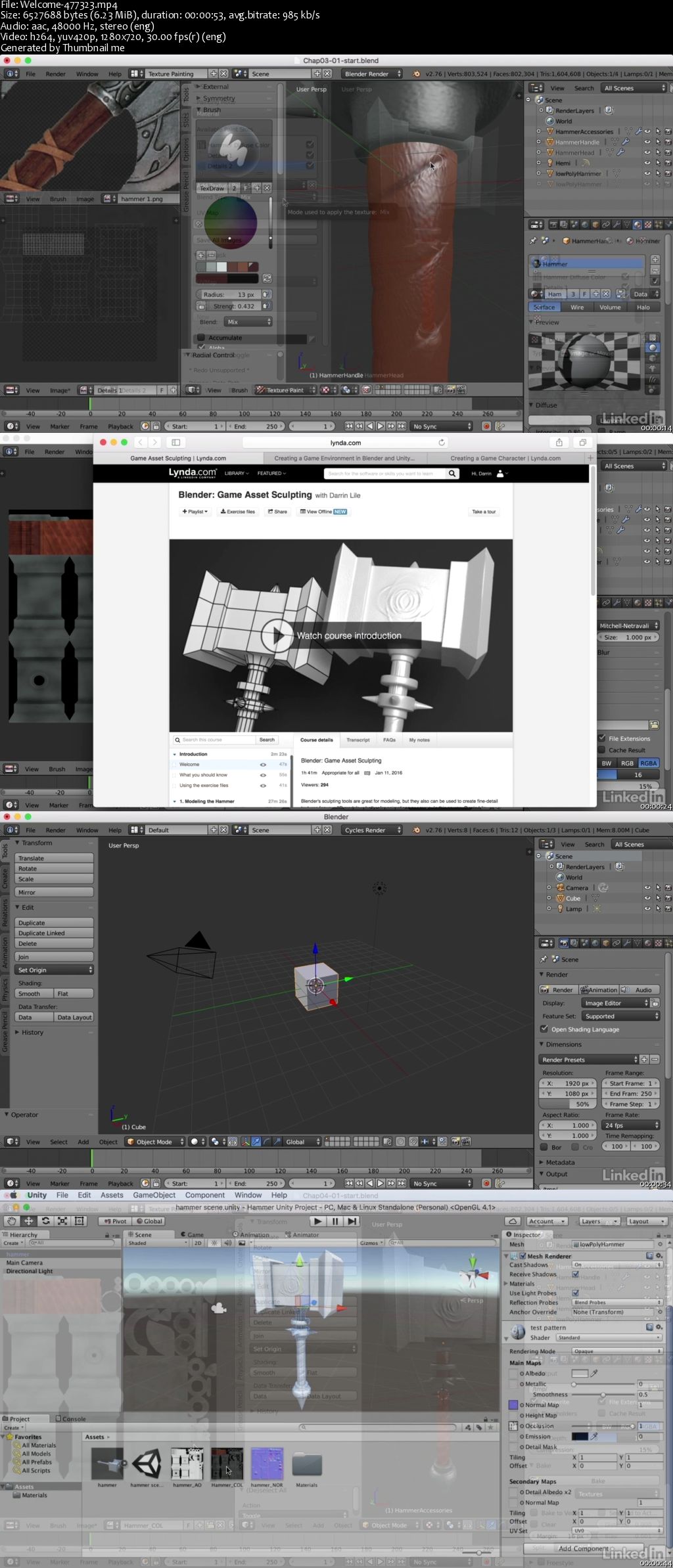Viewport: 673px width, 1568px height.
Task: Click the play icon on course video
Action: pos(276,635)
